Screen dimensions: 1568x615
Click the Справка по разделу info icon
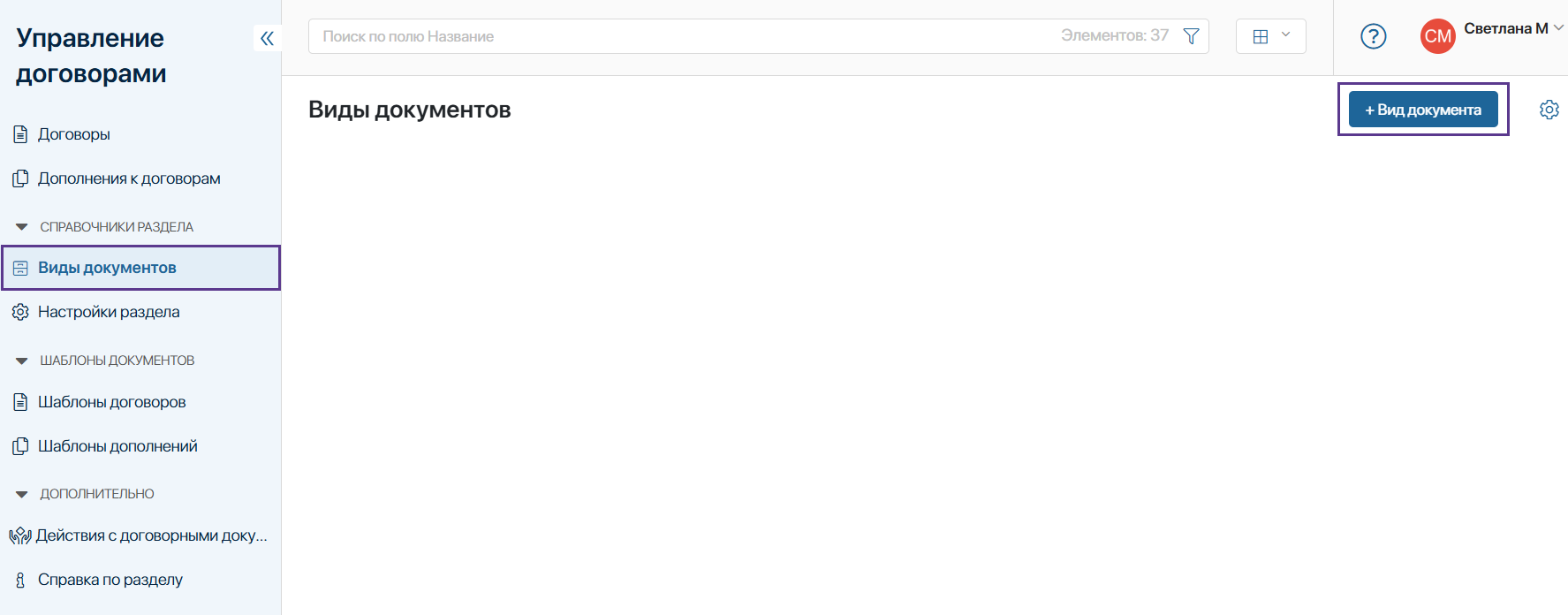tap(20, 580)
